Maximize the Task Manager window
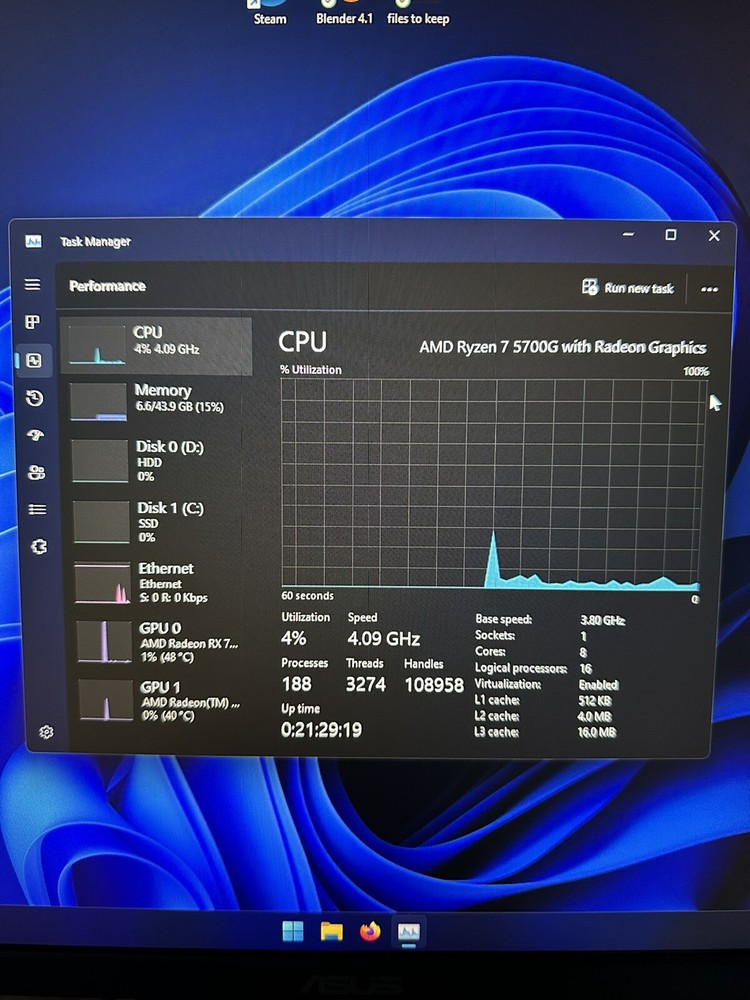This screenshot has width=750, height=1000. tap(670, 235)
